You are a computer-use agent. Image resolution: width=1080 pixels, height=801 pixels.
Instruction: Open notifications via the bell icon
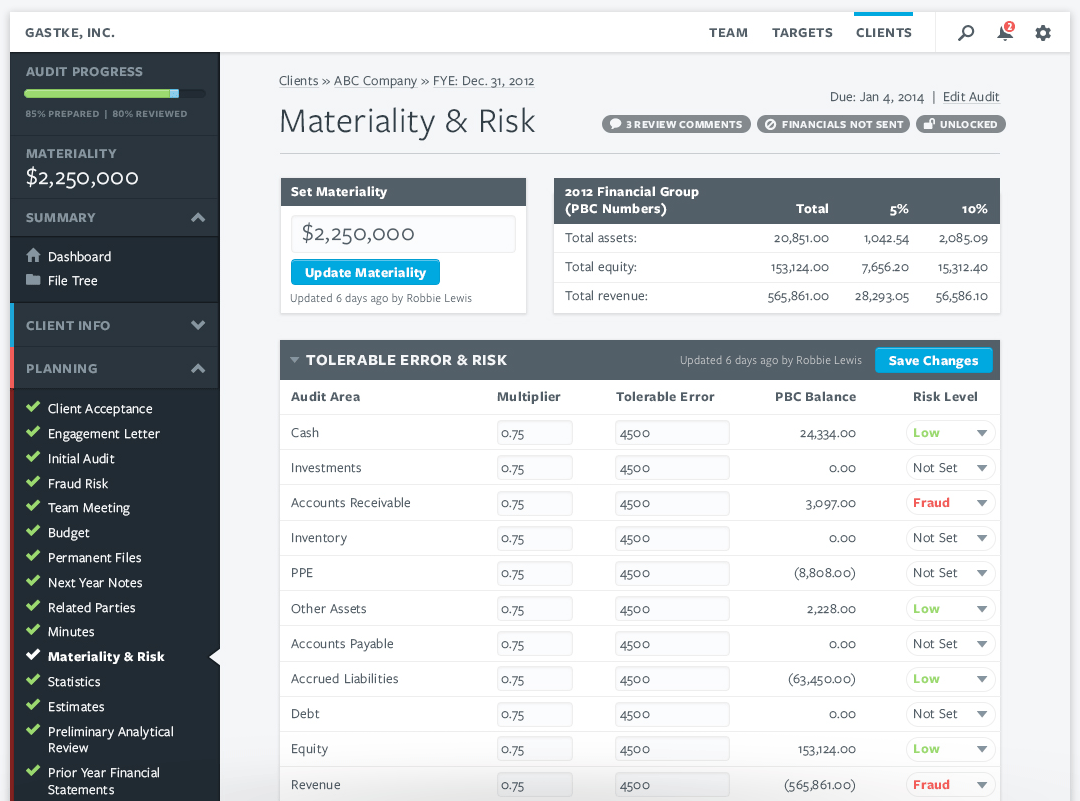coord(1004,32)
